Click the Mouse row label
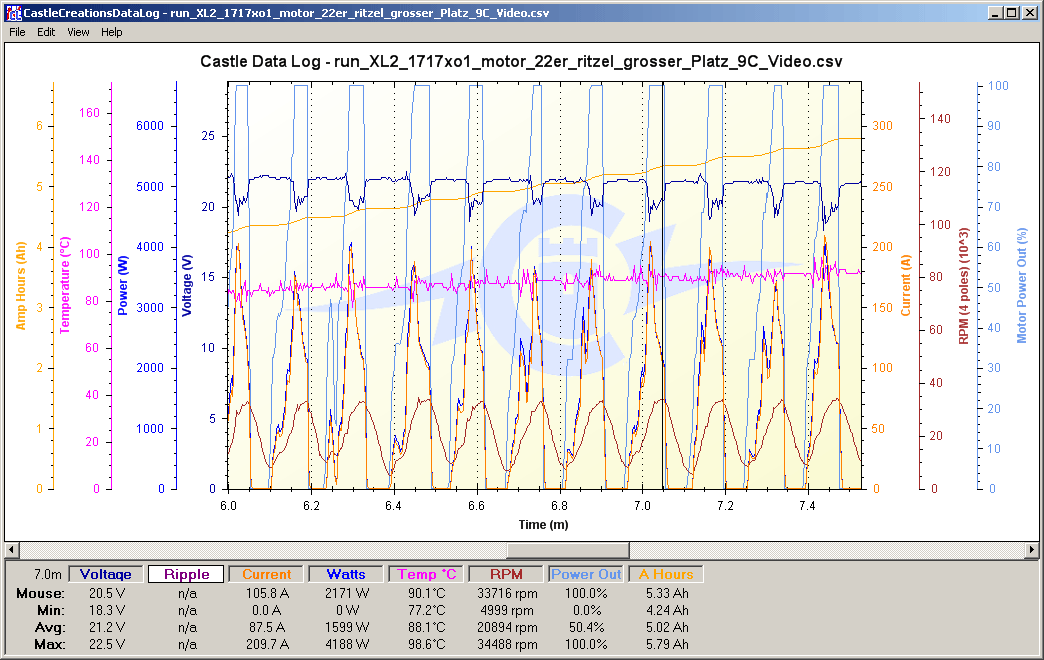This screenshot has width=1044, height=660. coord(41,593)
